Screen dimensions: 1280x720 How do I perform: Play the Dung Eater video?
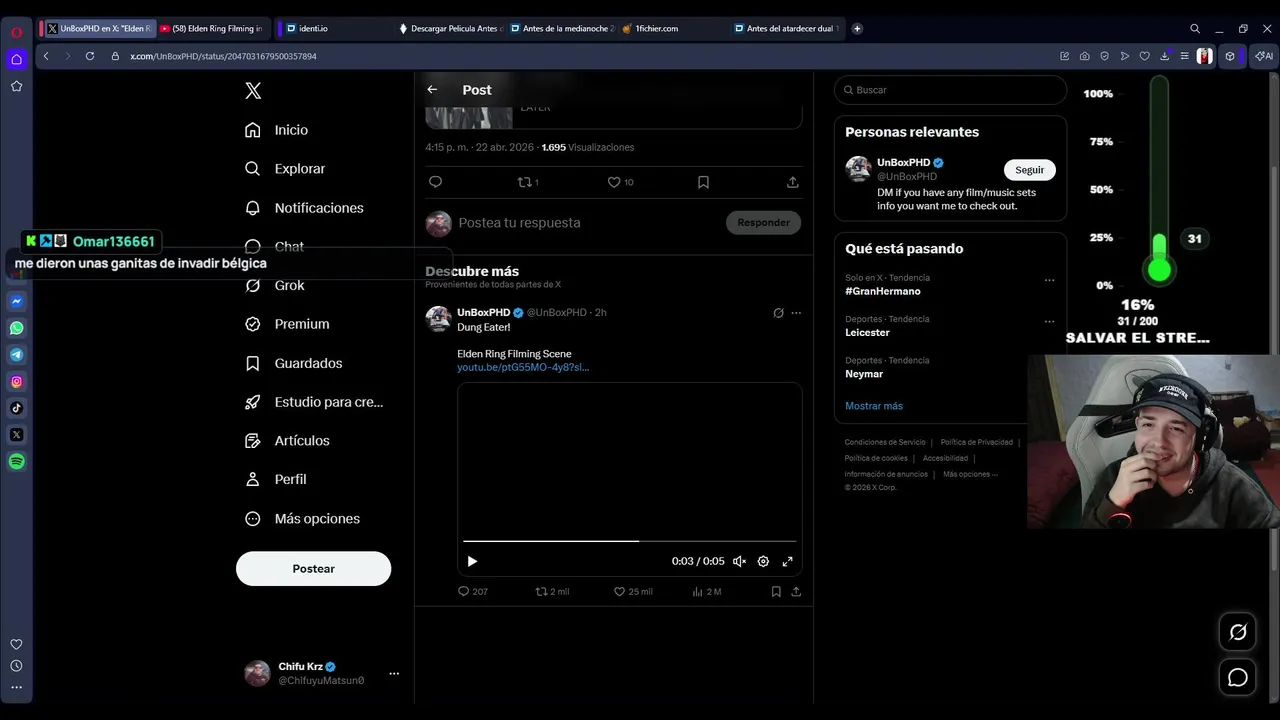point(472,562)
